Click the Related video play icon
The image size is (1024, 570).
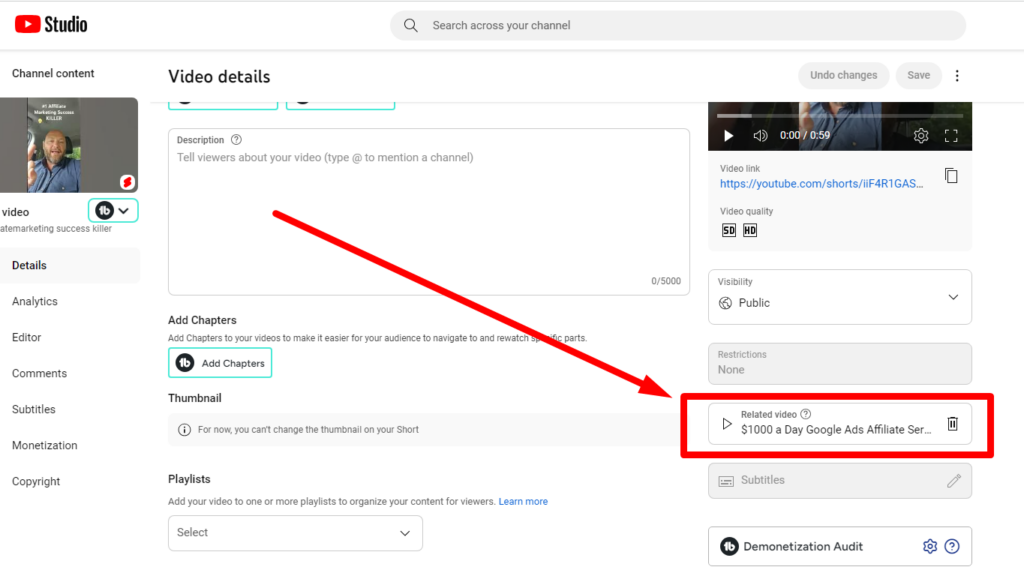[726, 424]
